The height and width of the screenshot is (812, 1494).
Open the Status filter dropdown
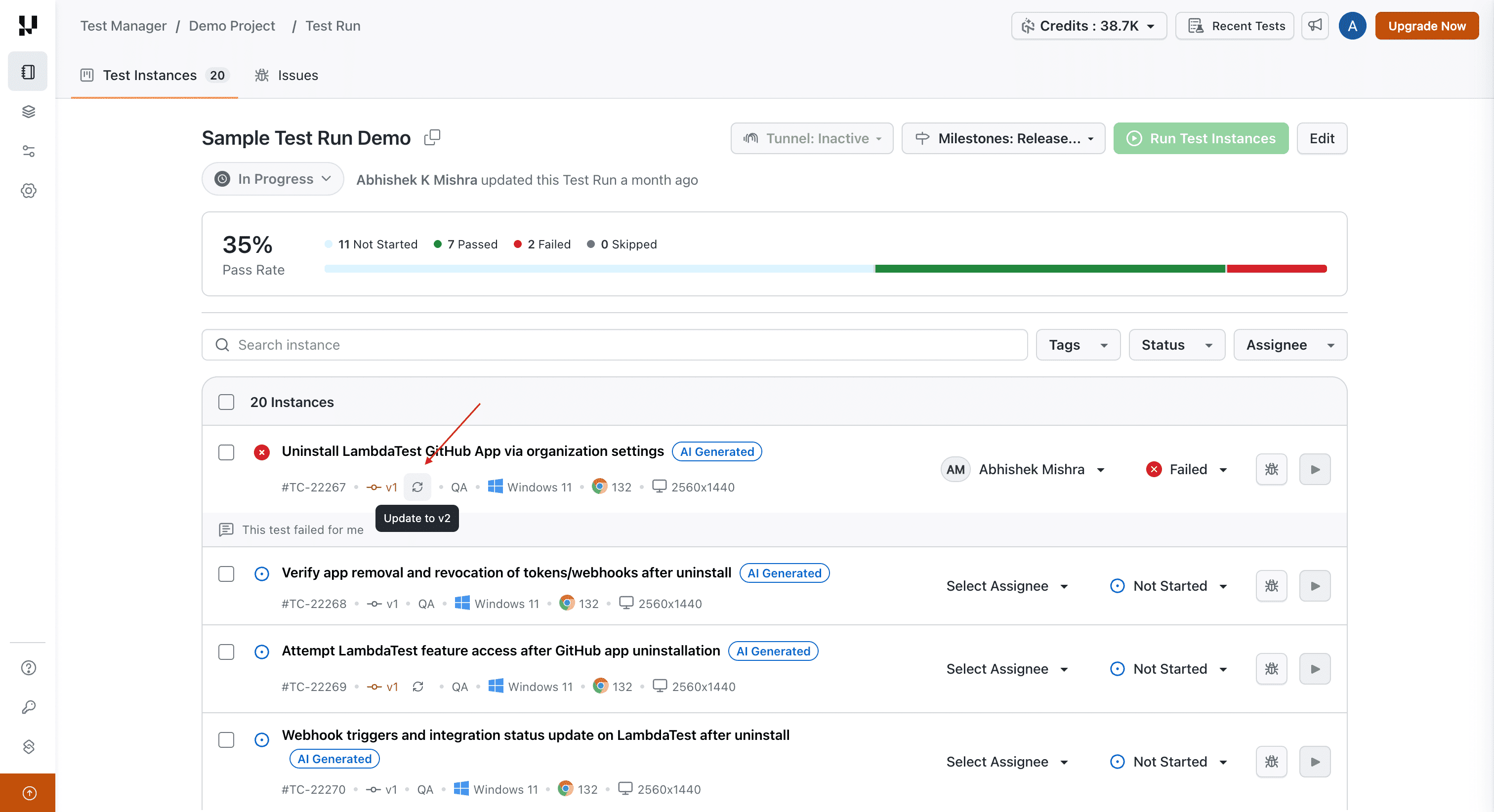1176,345
